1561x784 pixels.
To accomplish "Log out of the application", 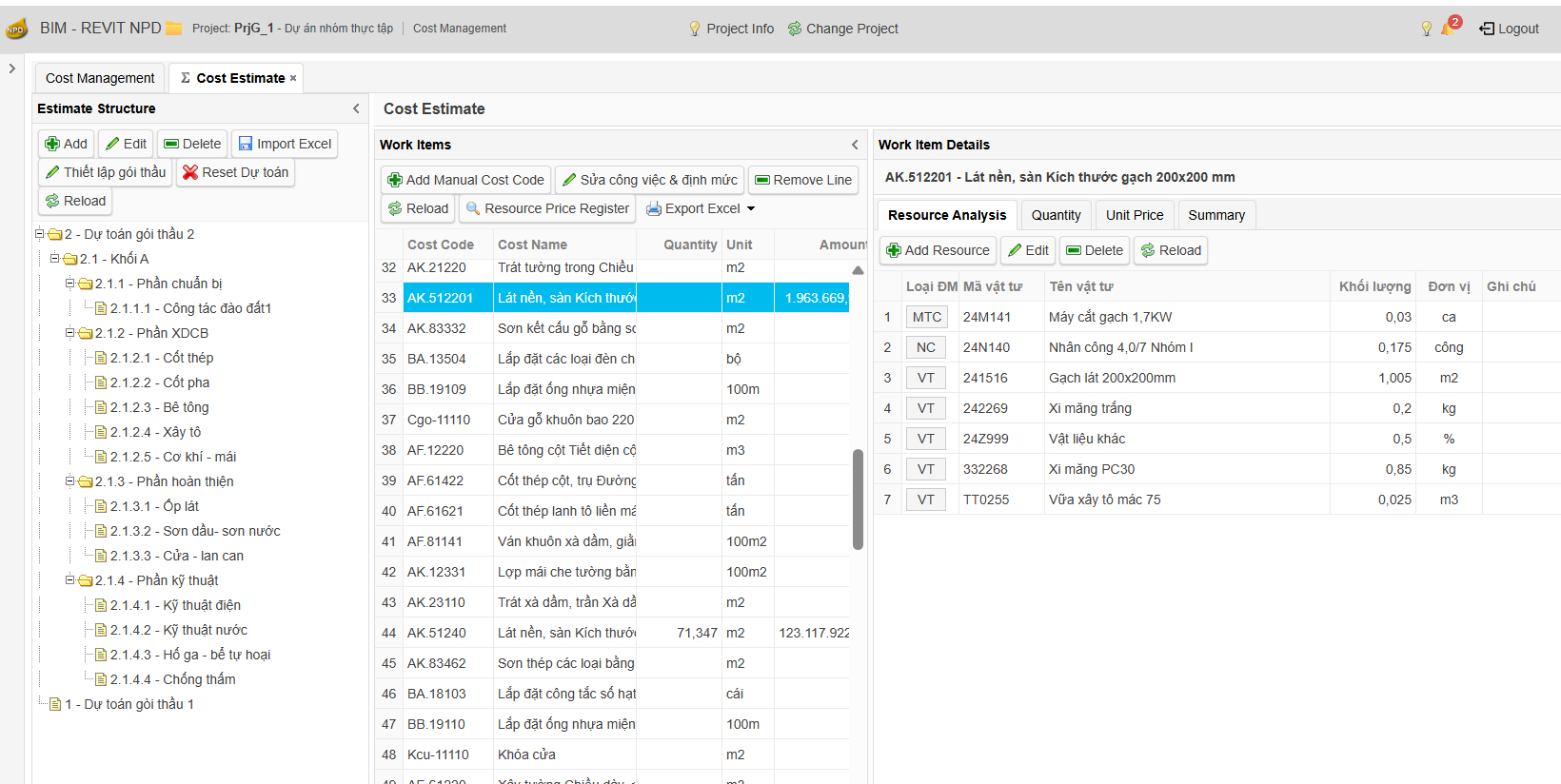I will 1509,29.
